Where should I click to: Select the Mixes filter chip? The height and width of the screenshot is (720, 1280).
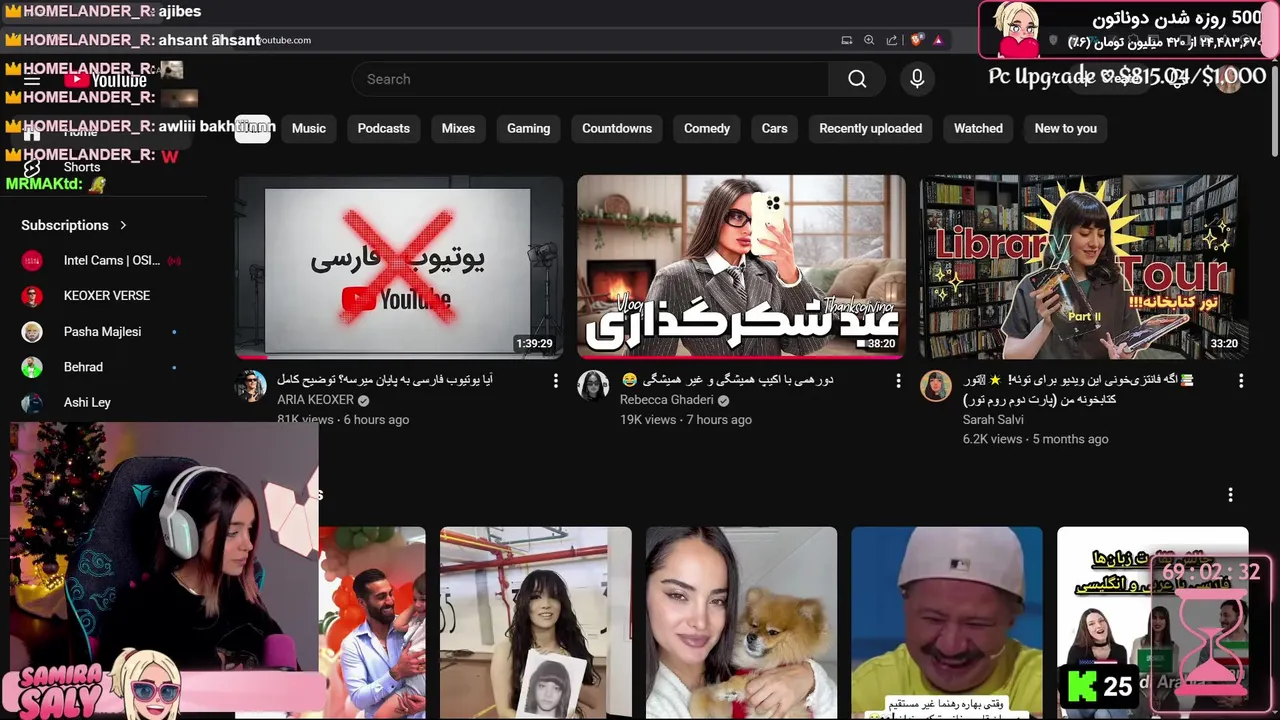[458, 128]
